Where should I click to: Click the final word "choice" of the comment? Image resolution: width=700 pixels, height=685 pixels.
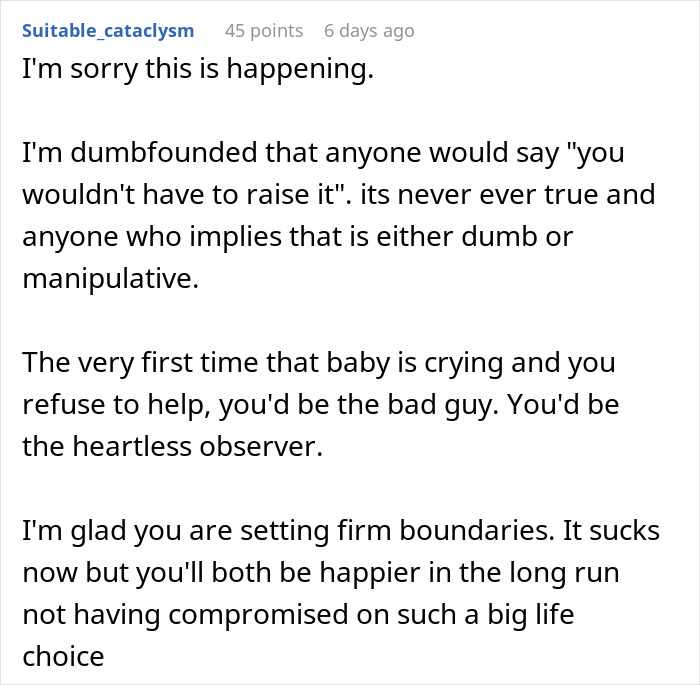[63, 656]
